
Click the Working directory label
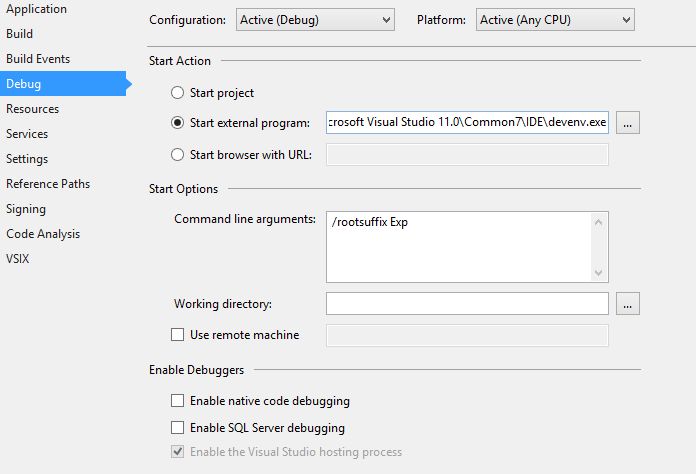223,304
